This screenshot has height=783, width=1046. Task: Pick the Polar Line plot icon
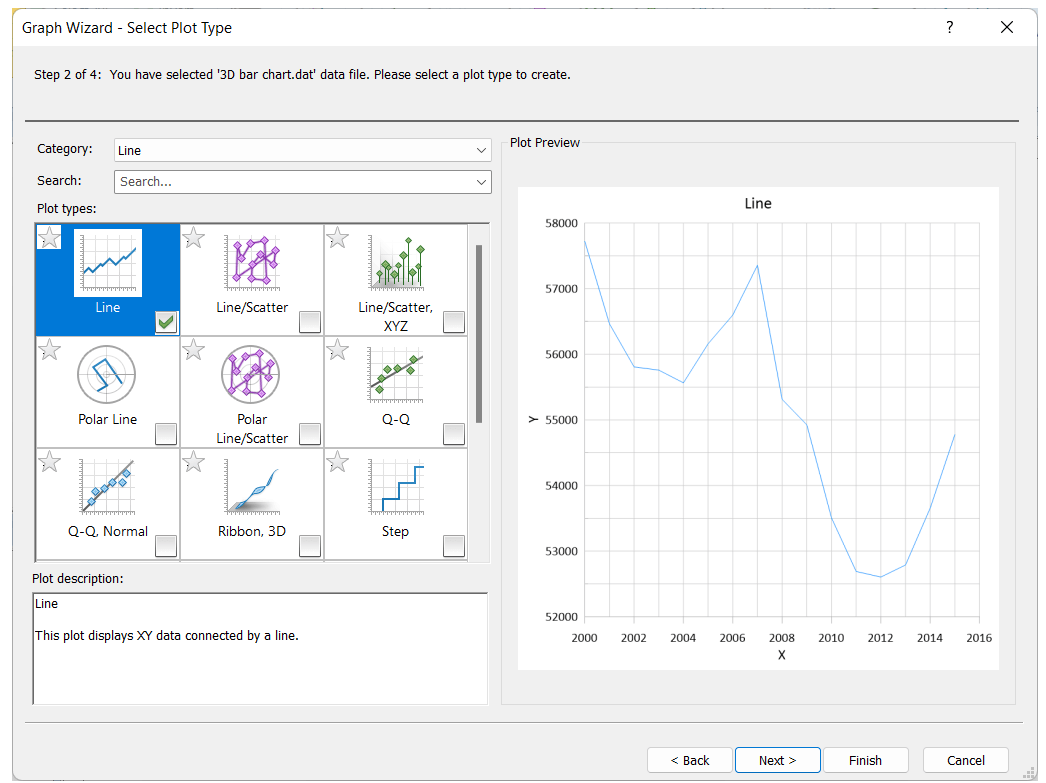click(x=107, y=375)
